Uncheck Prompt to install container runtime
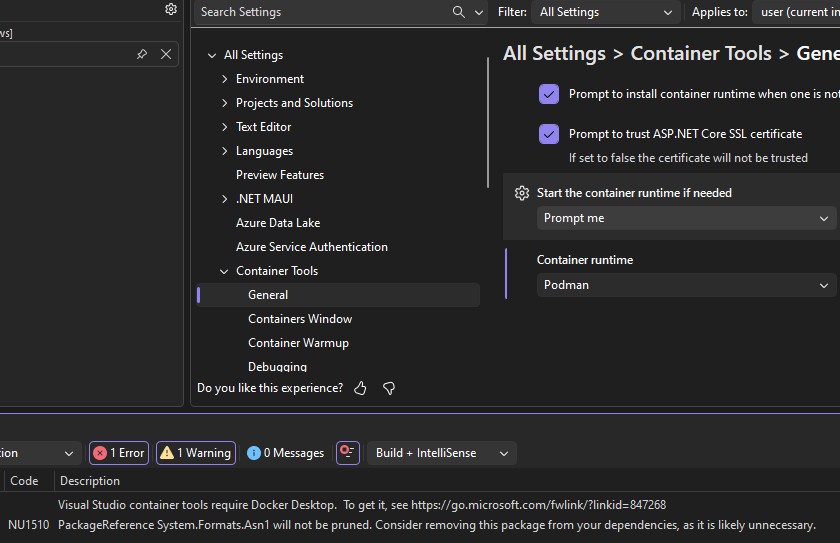The height and width of the screenshot is (543, 840). click(x=549, y=94)
